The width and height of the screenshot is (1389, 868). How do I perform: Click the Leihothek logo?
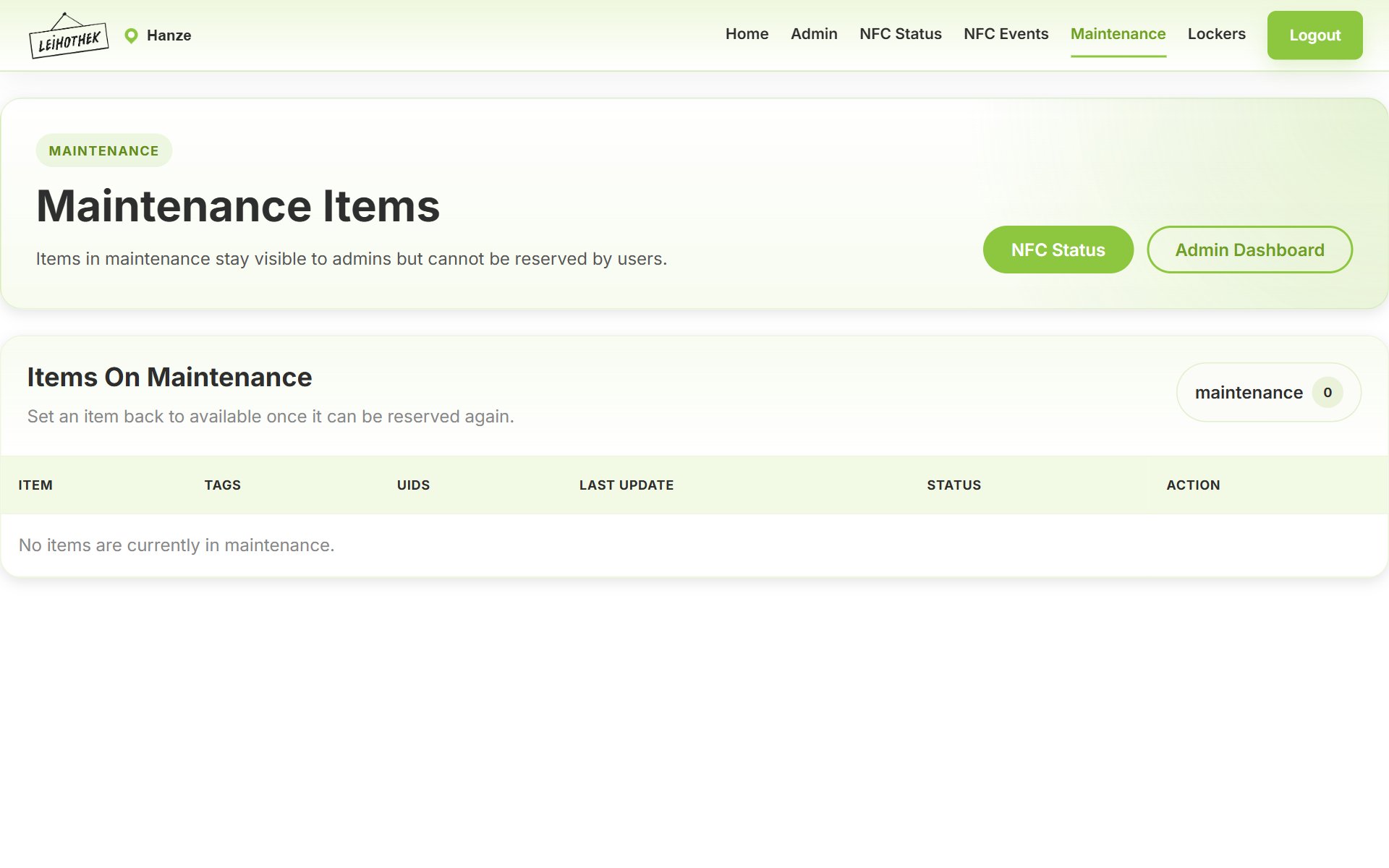pos(69,35)
